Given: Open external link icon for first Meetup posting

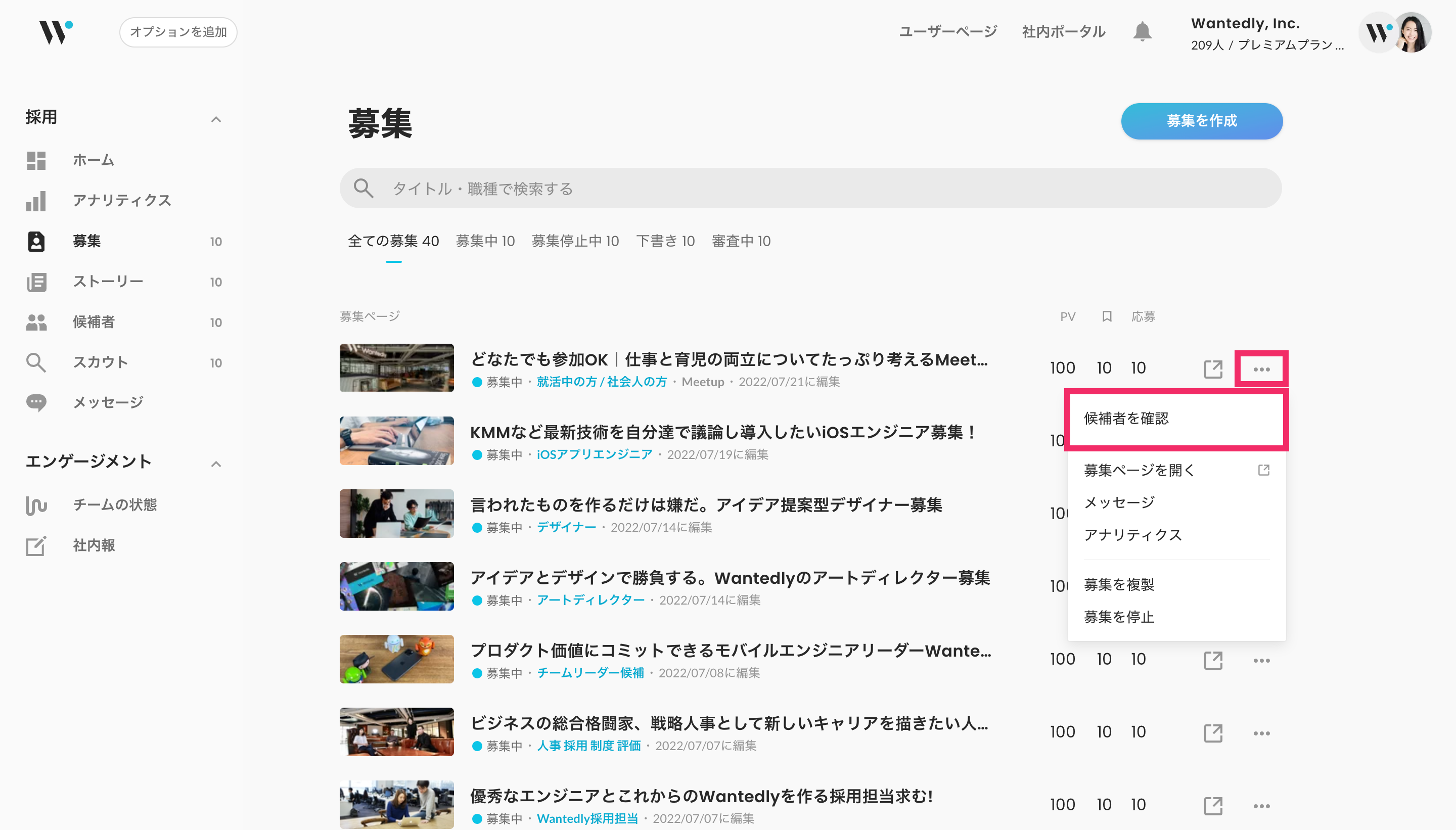Looking at the screenshot, I should (x=1213, y=369).
